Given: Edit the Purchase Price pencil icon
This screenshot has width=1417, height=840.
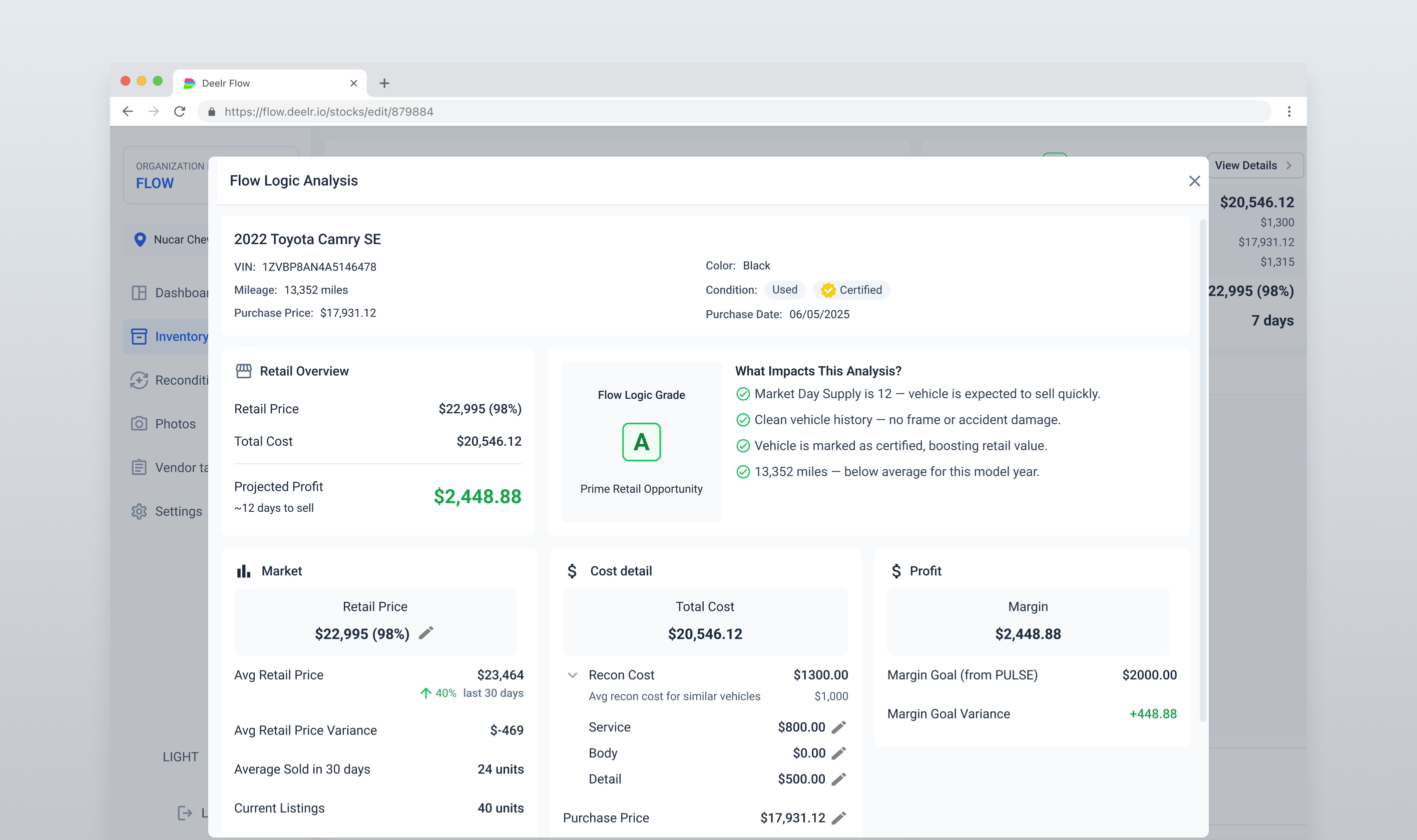Looking at the screenshot, I should (839, 817).
